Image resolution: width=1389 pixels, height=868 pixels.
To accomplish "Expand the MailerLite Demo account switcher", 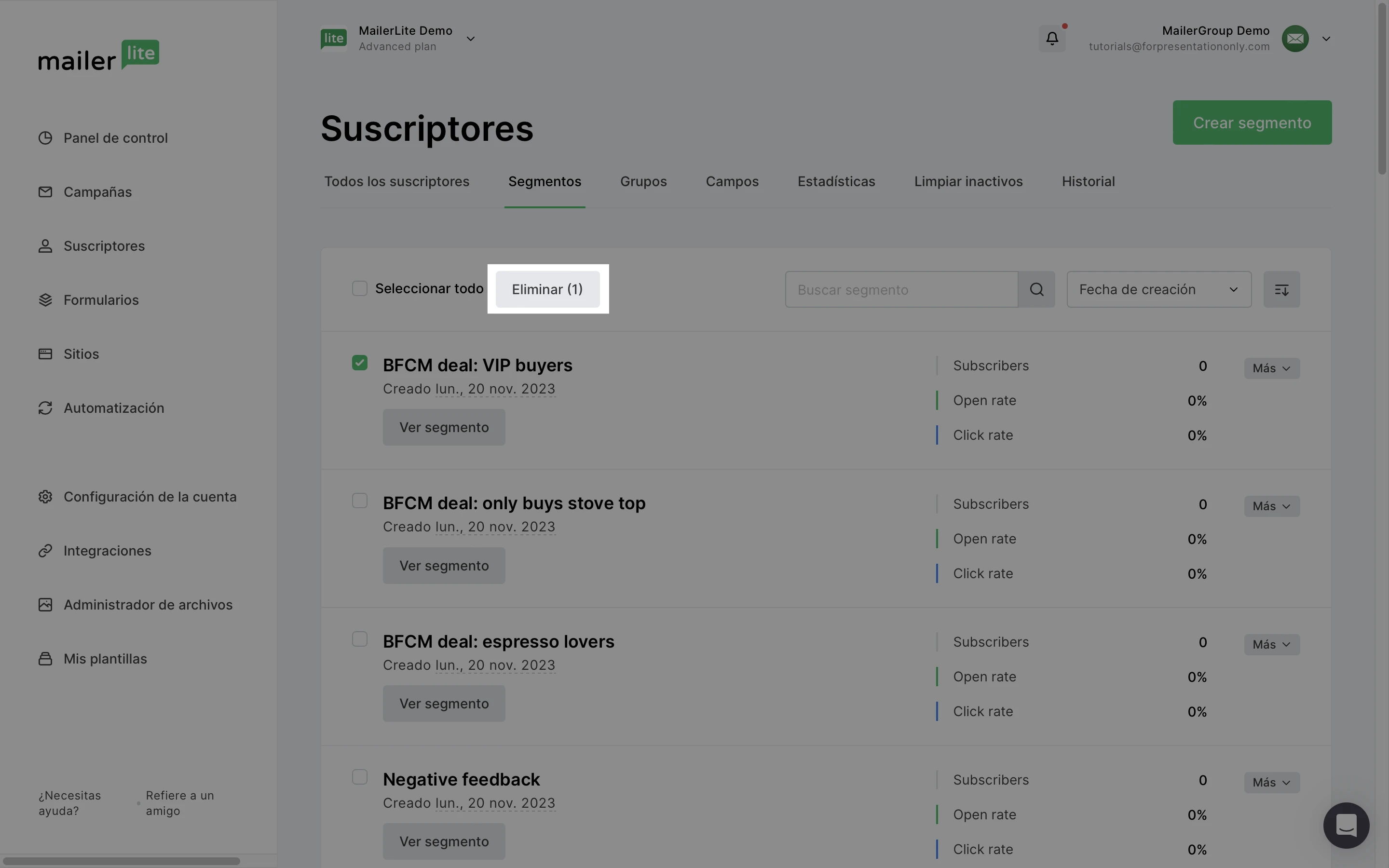I will coord(470,39).
